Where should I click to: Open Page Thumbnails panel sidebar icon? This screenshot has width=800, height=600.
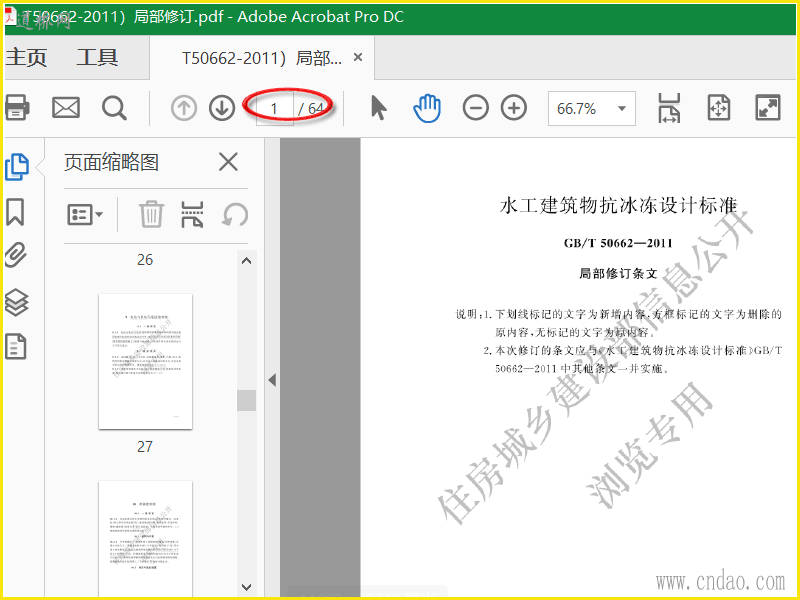(x=17, y=167)
